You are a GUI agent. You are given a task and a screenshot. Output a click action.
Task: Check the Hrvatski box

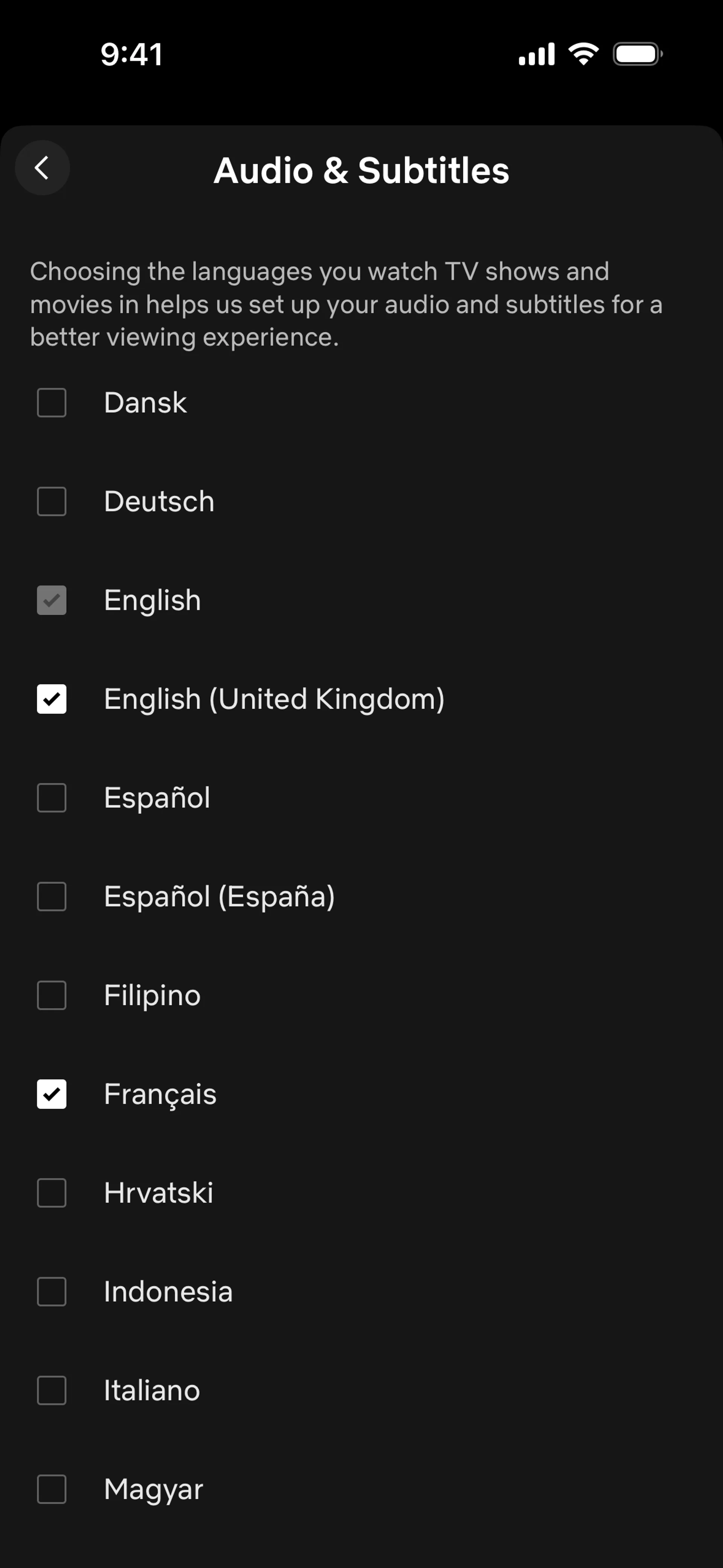tap(52, 1193)
